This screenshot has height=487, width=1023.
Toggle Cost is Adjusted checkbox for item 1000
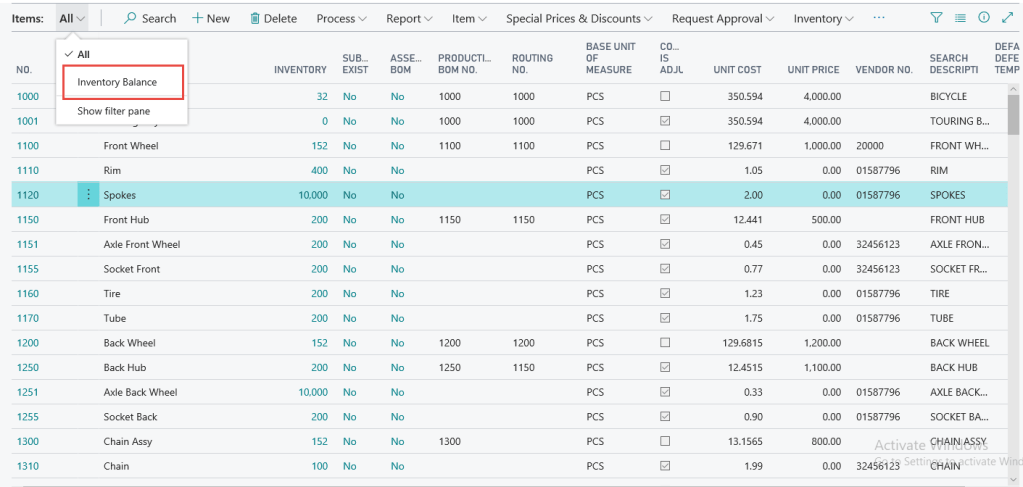point(664,97)
